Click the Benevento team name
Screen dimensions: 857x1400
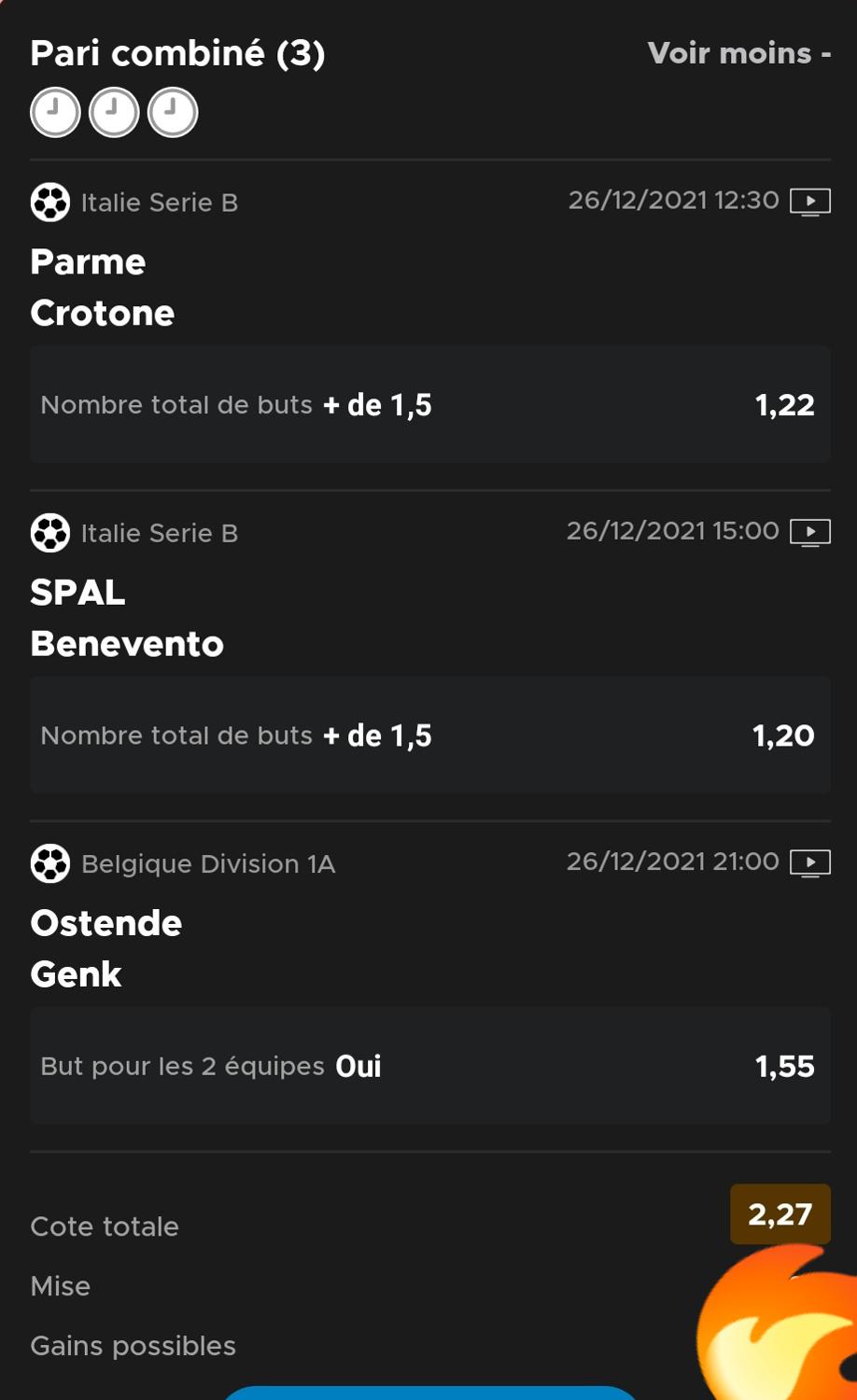click(x=127, y=644)
